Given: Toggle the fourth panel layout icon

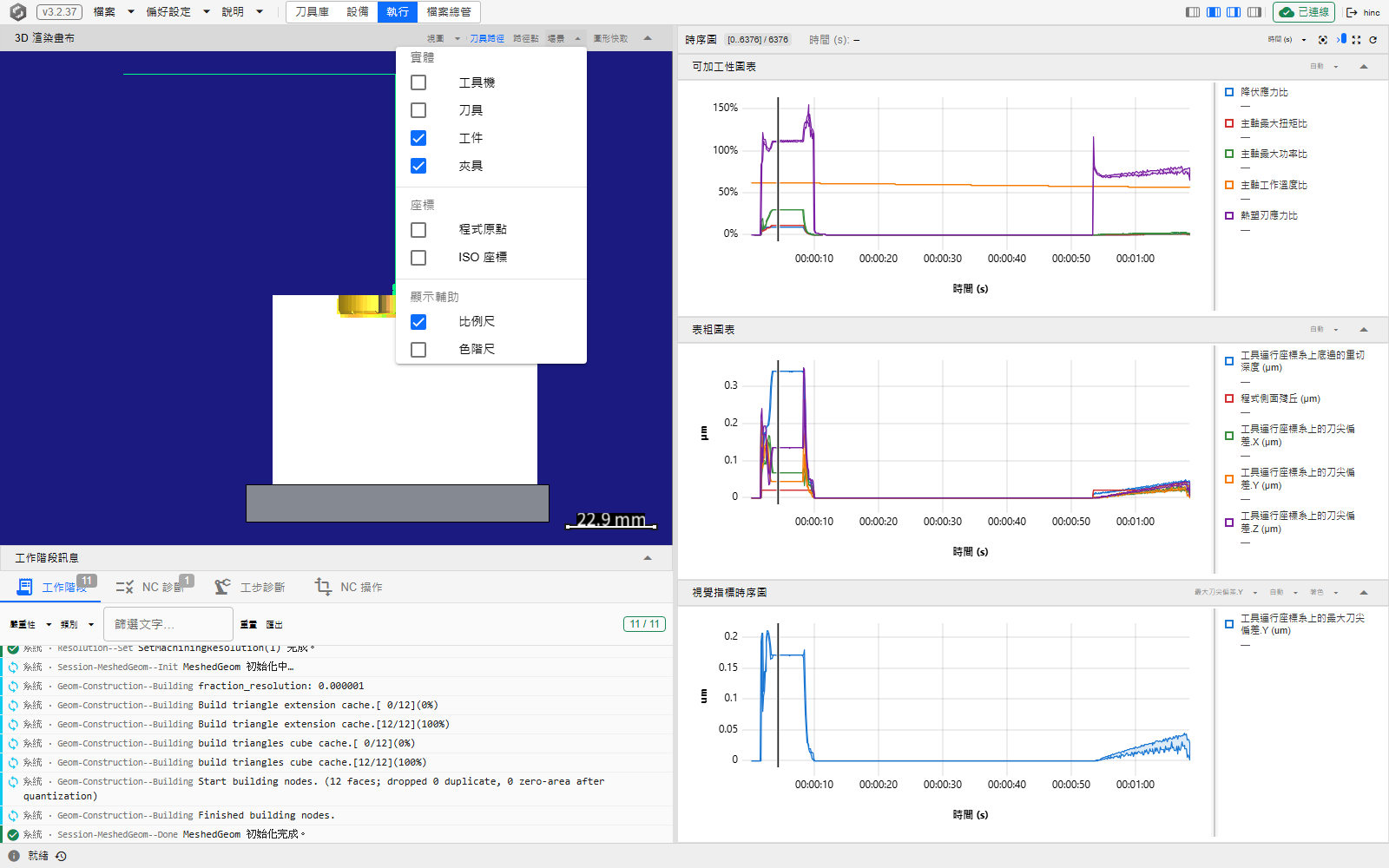Looking at the screenshot, I should click(1254, 12).
